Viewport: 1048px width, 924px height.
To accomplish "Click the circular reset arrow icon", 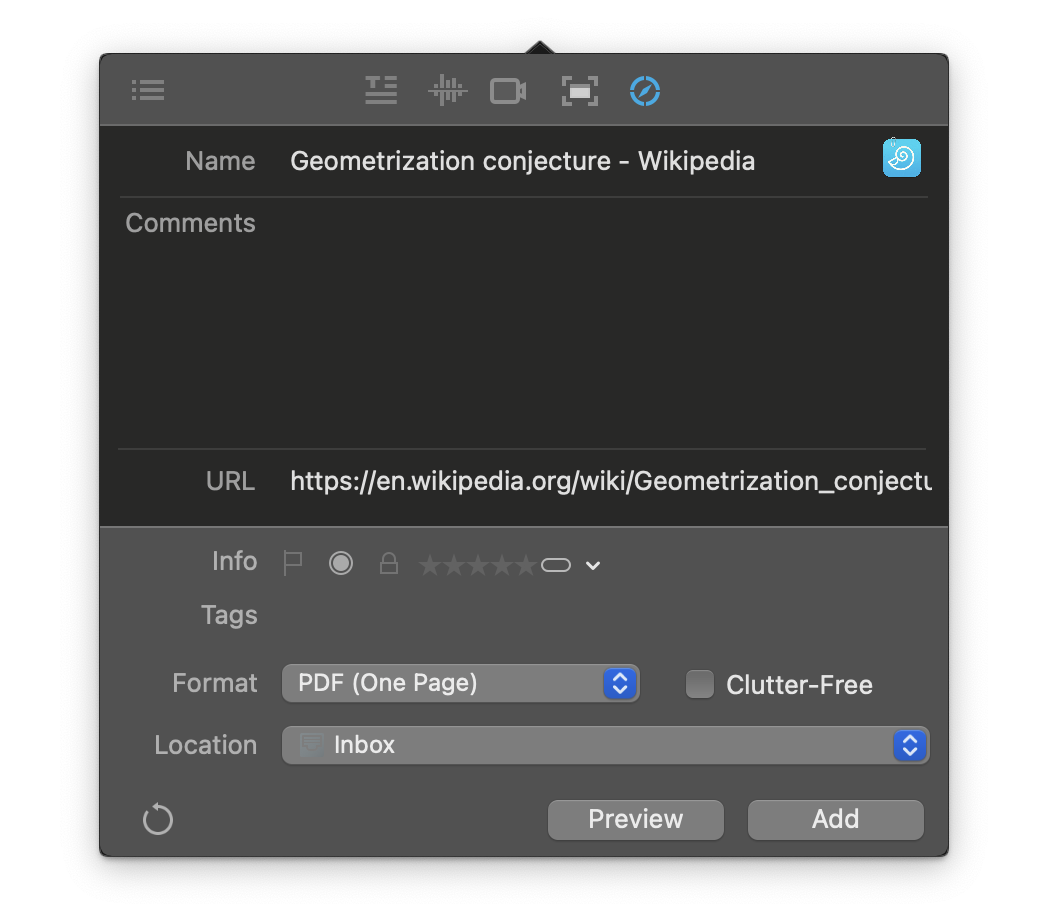I will tap(158, 820).
